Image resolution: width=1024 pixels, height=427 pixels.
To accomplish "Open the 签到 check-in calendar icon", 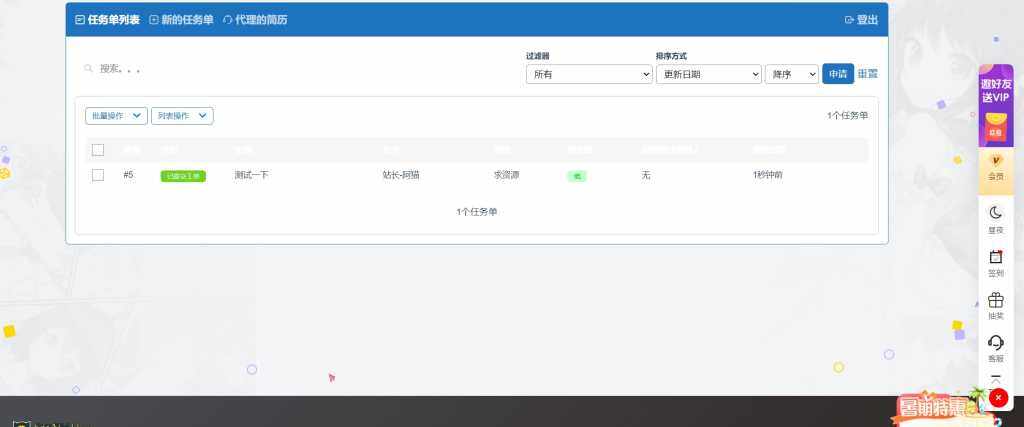I will pos(995,261).
